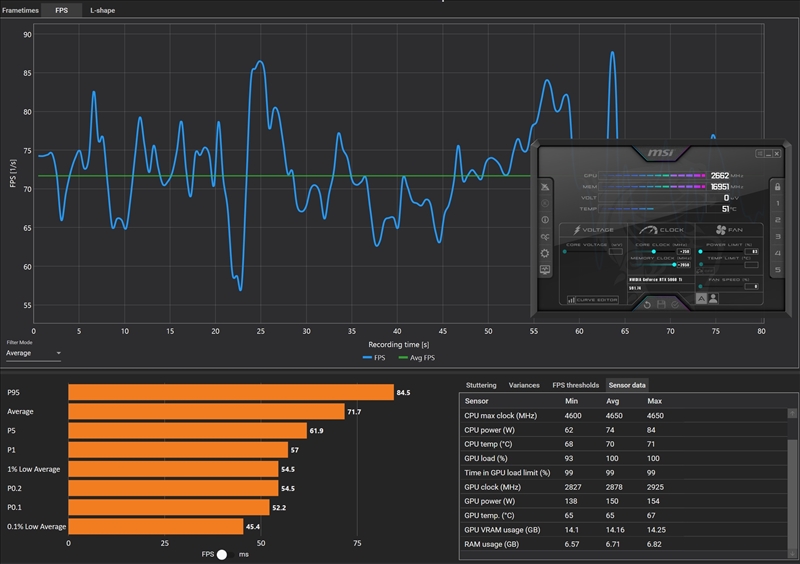800x564 pixels.
Task: Click the Afterburner information icon
Action: click(545, 219)
